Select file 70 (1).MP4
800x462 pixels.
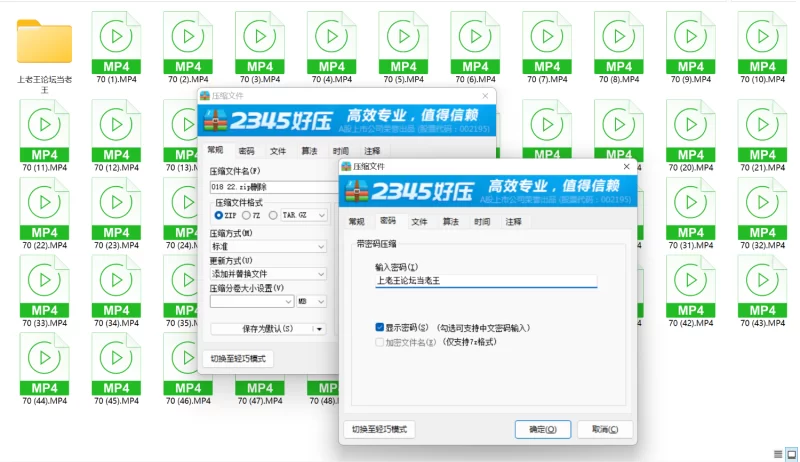click(x=116, y=47)
